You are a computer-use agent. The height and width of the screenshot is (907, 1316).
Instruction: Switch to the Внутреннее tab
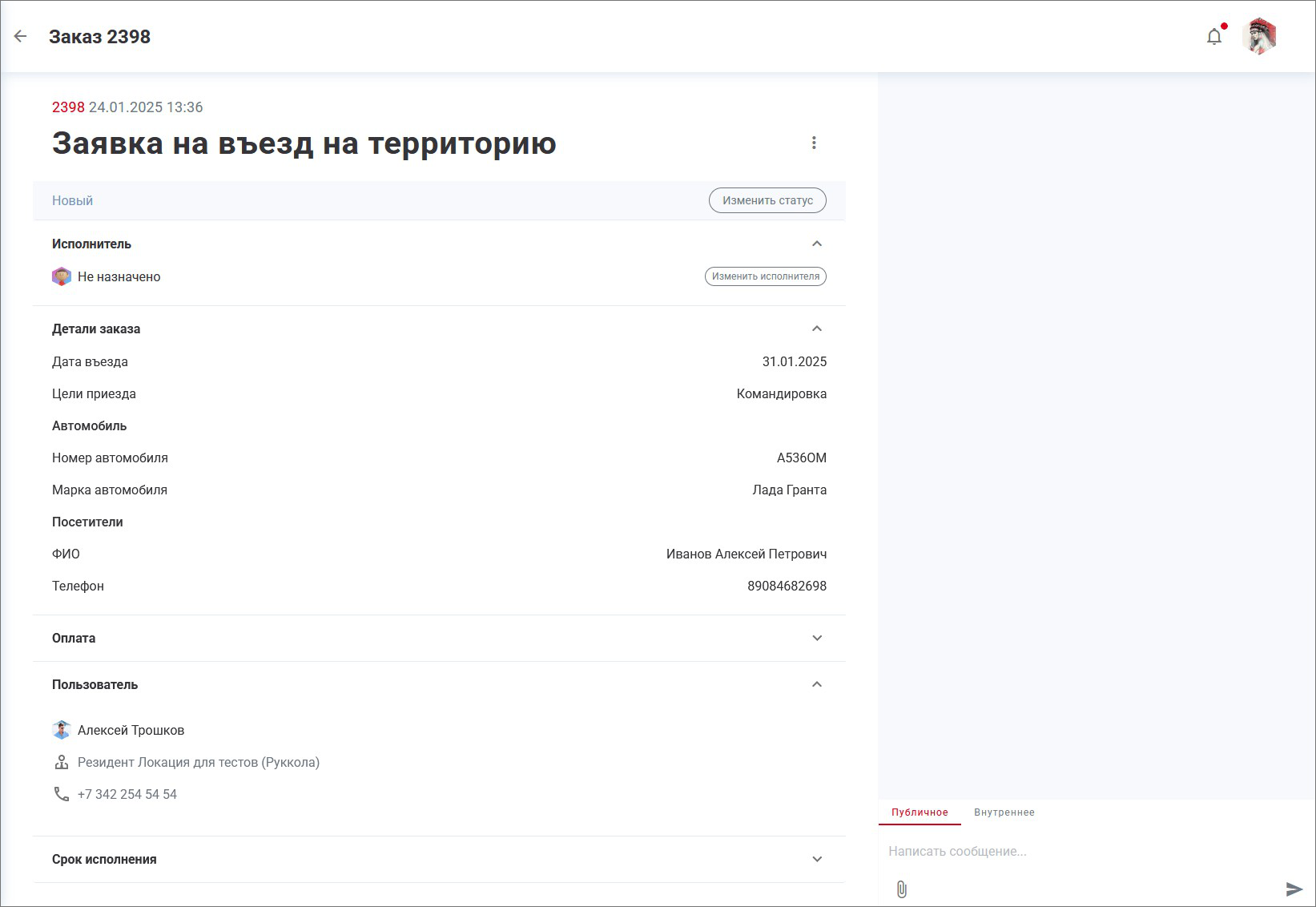click(1004, 812)
